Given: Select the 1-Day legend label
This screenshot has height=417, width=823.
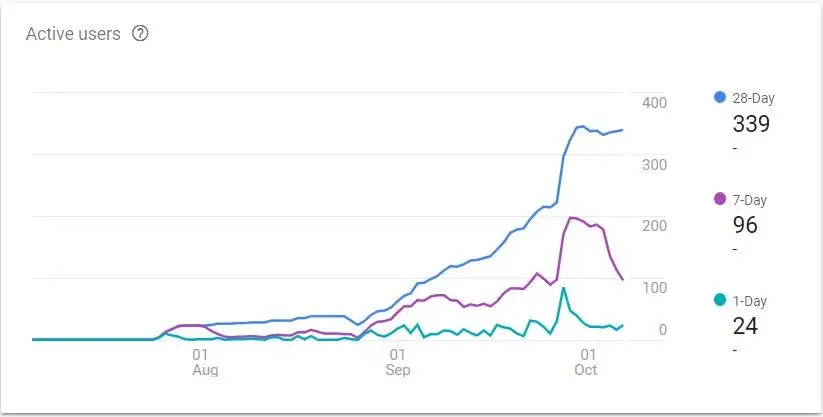Looking at the screenshot, I should (750, 300).
